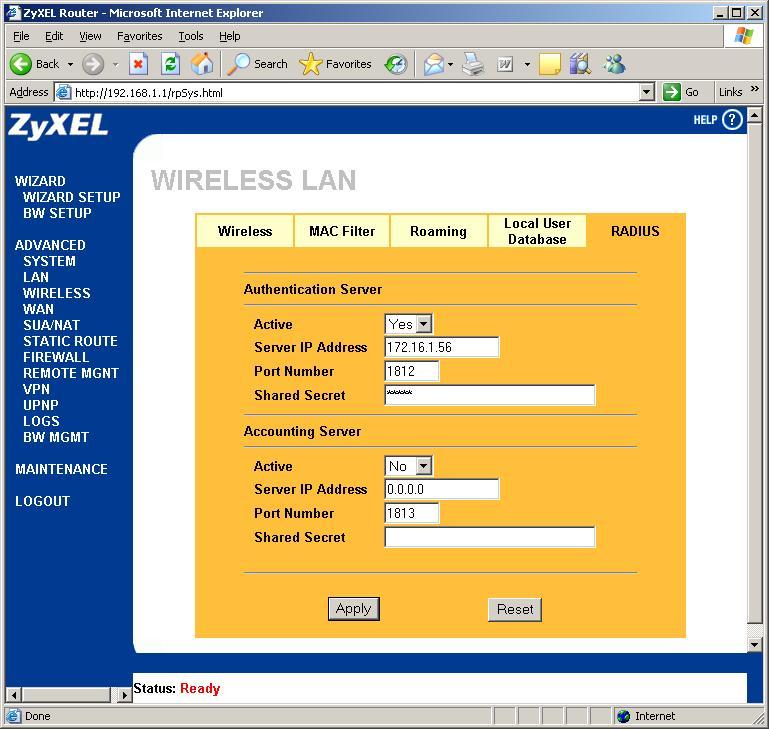Viewport: 769px width, 729px height.
Task: Click the page icon in address bar
Action: [63, 92]
